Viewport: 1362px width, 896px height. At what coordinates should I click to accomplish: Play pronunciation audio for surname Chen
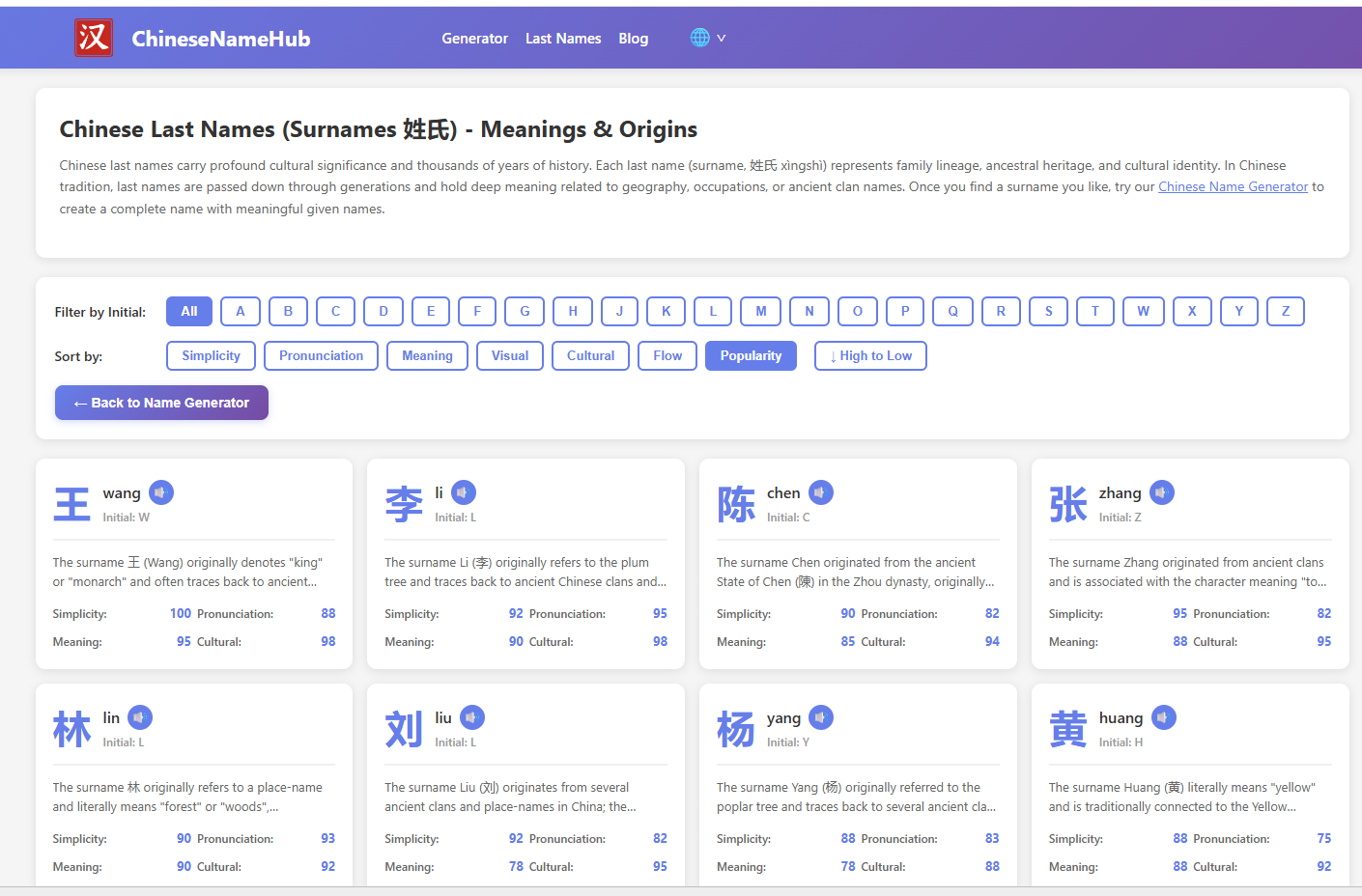820,492
